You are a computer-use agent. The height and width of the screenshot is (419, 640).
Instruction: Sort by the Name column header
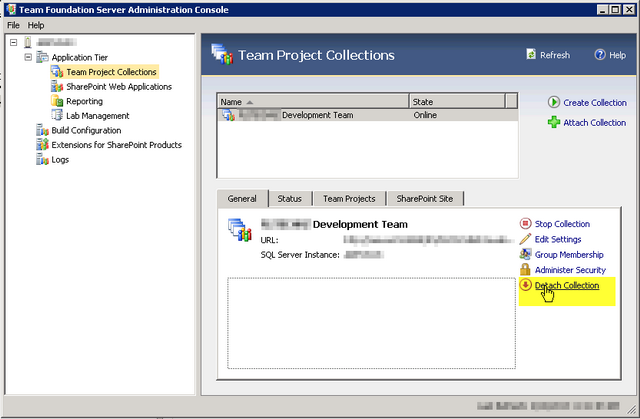[x=313, y=101]
